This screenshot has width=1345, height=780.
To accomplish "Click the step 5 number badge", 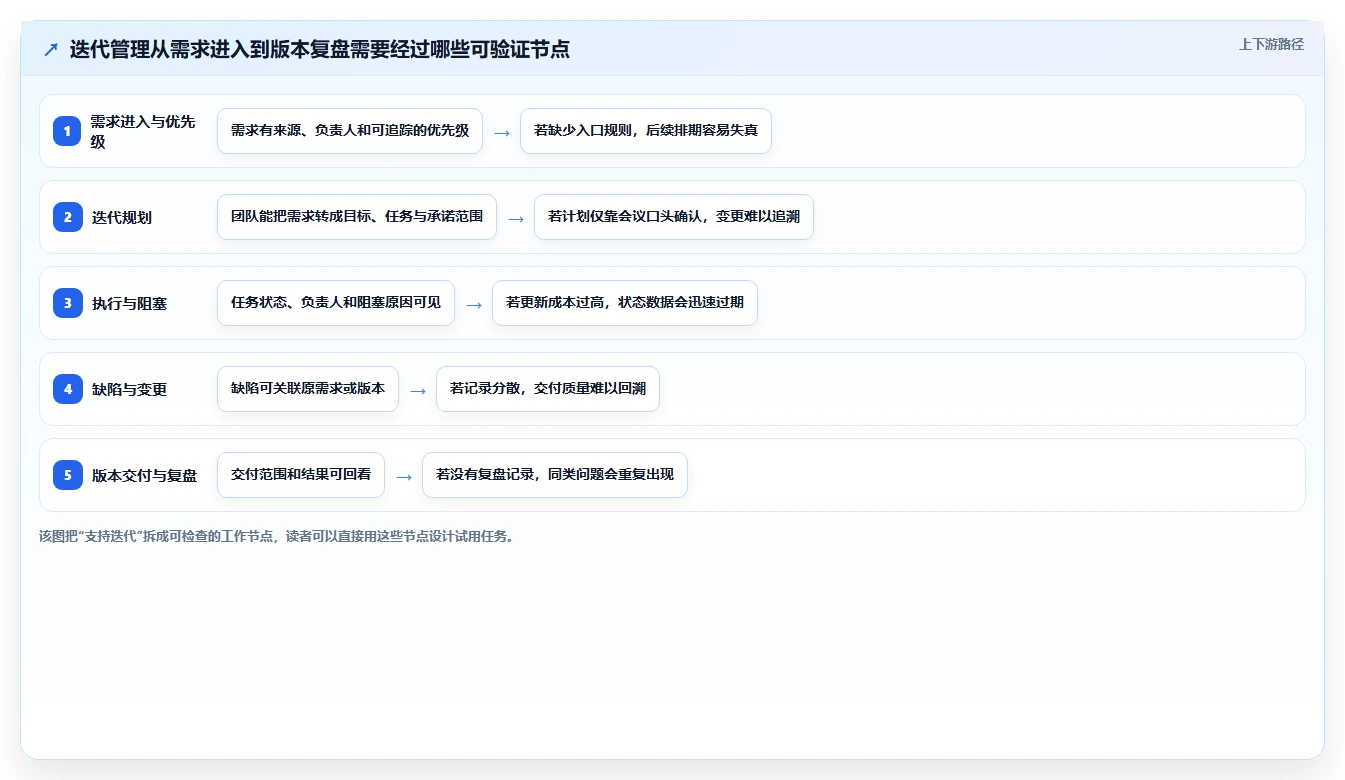I will point(68,475).
